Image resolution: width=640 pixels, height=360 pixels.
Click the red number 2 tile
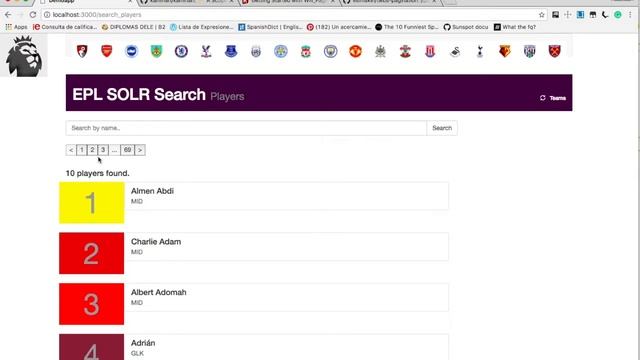click(x=91, y=253)
